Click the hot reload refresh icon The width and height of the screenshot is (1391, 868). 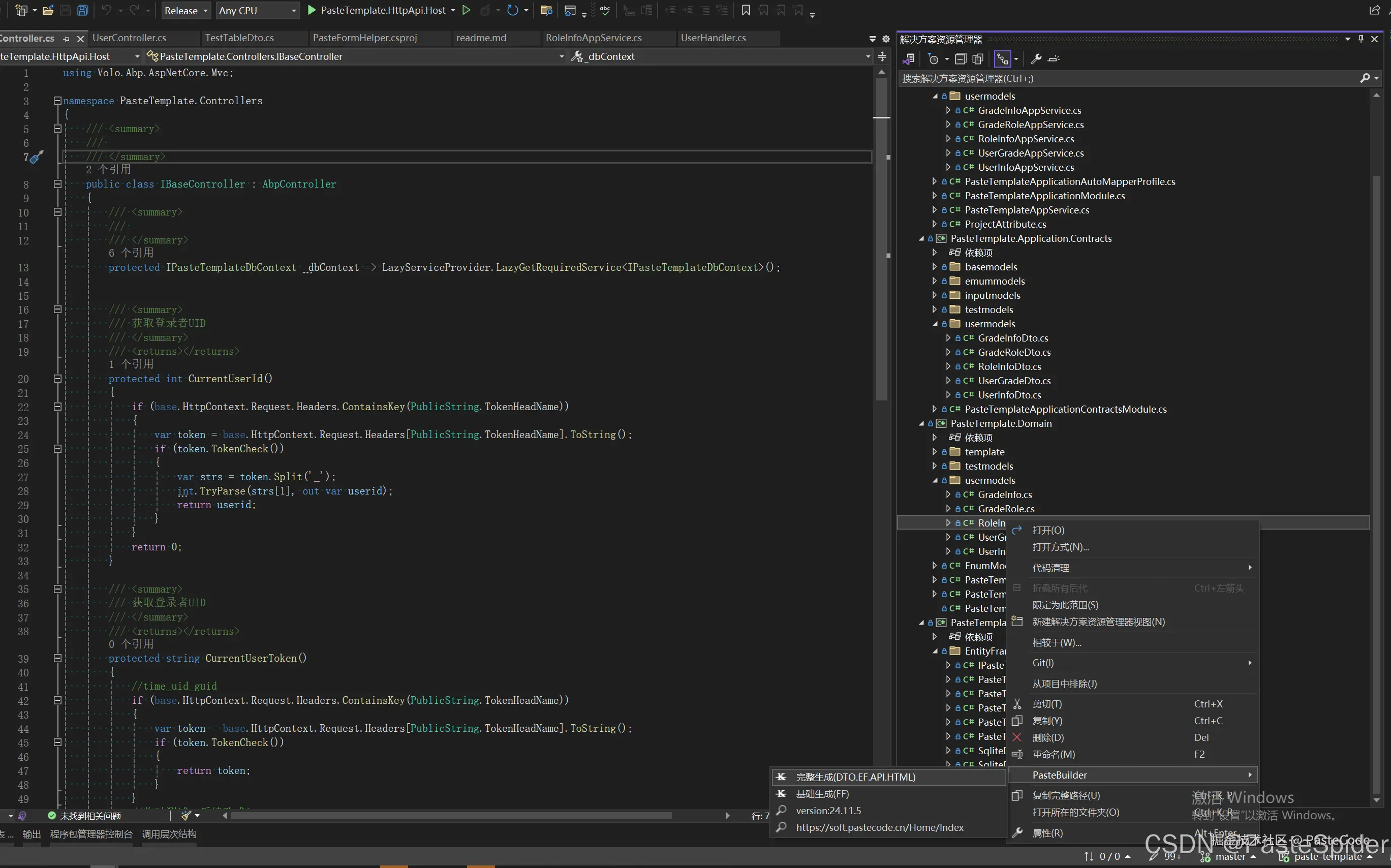(513, 10)
